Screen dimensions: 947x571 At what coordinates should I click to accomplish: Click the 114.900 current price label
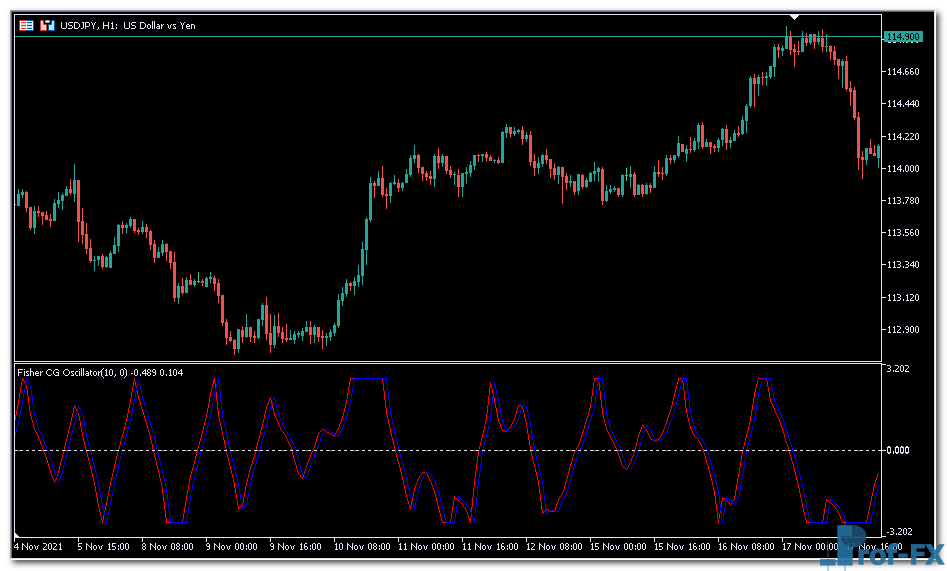(902, 37)
